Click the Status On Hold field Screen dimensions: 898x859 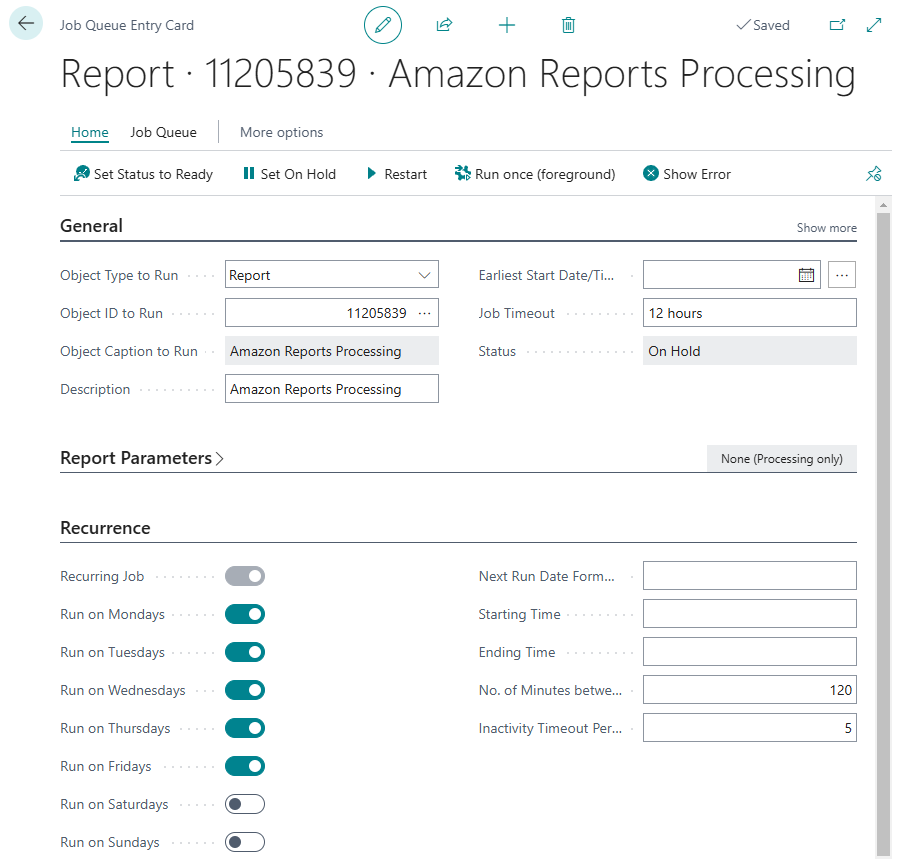pyautogui.click(x=750, y=350)
